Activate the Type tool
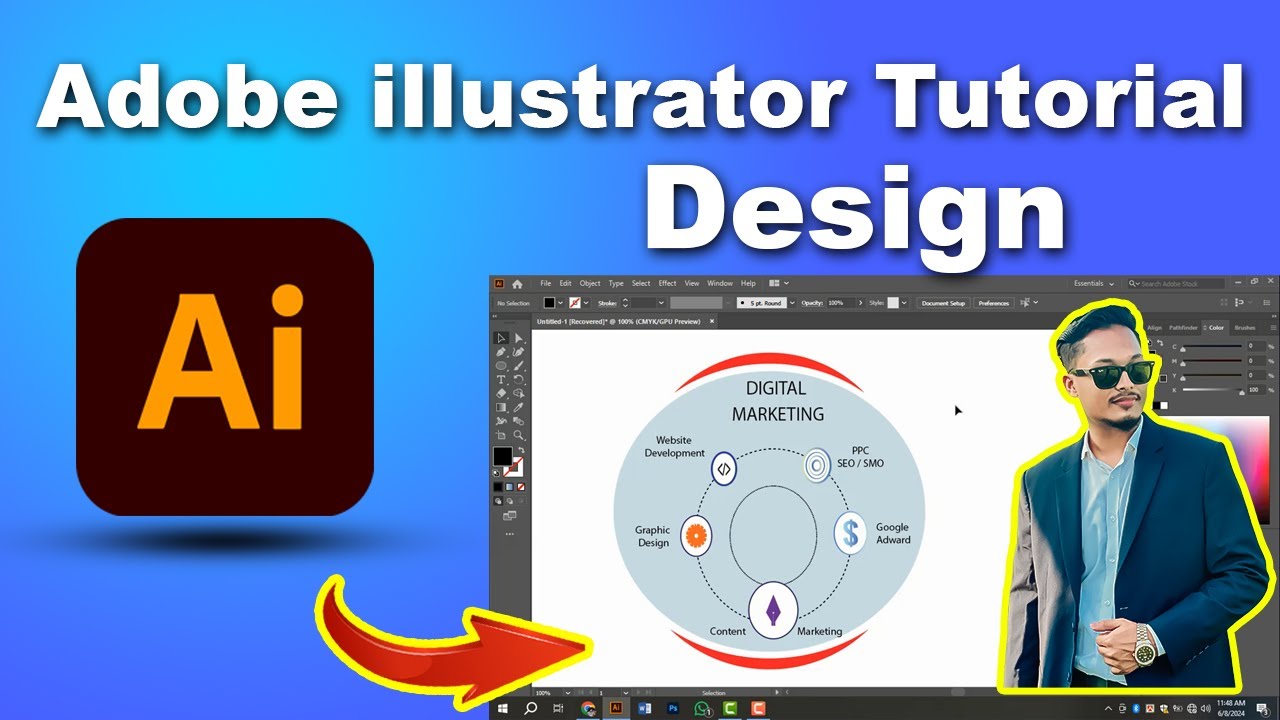 [501, 379]
